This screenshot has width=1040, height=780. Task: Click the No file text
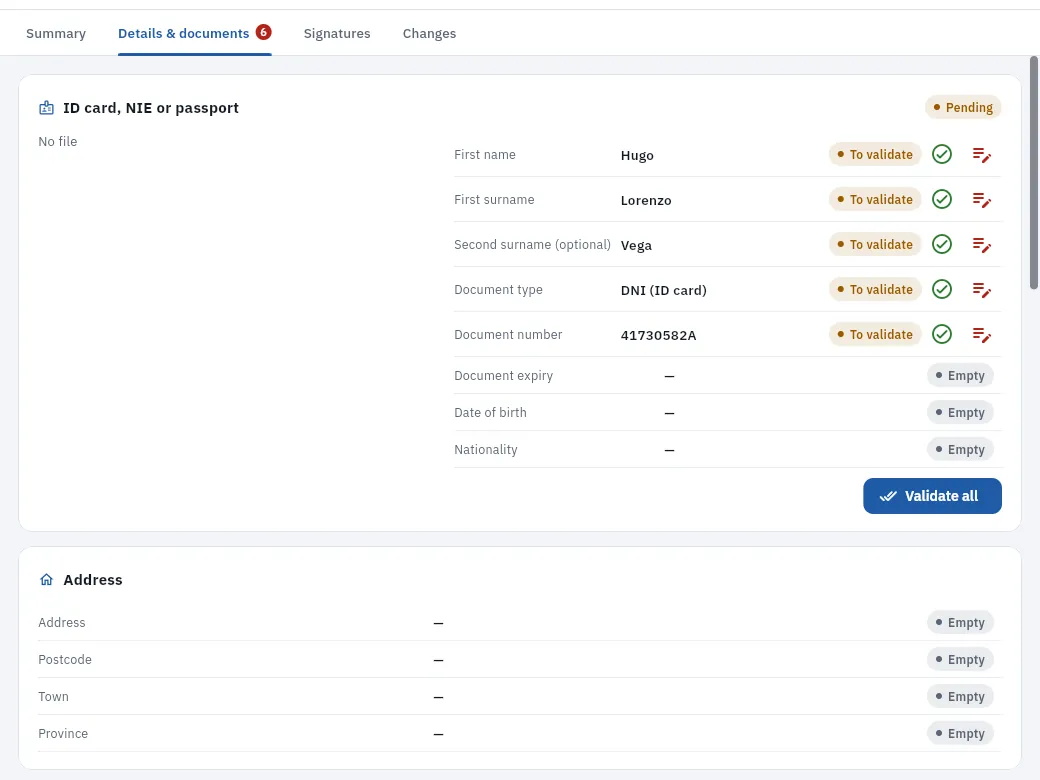pyautogui.click(x=58, y=141)
